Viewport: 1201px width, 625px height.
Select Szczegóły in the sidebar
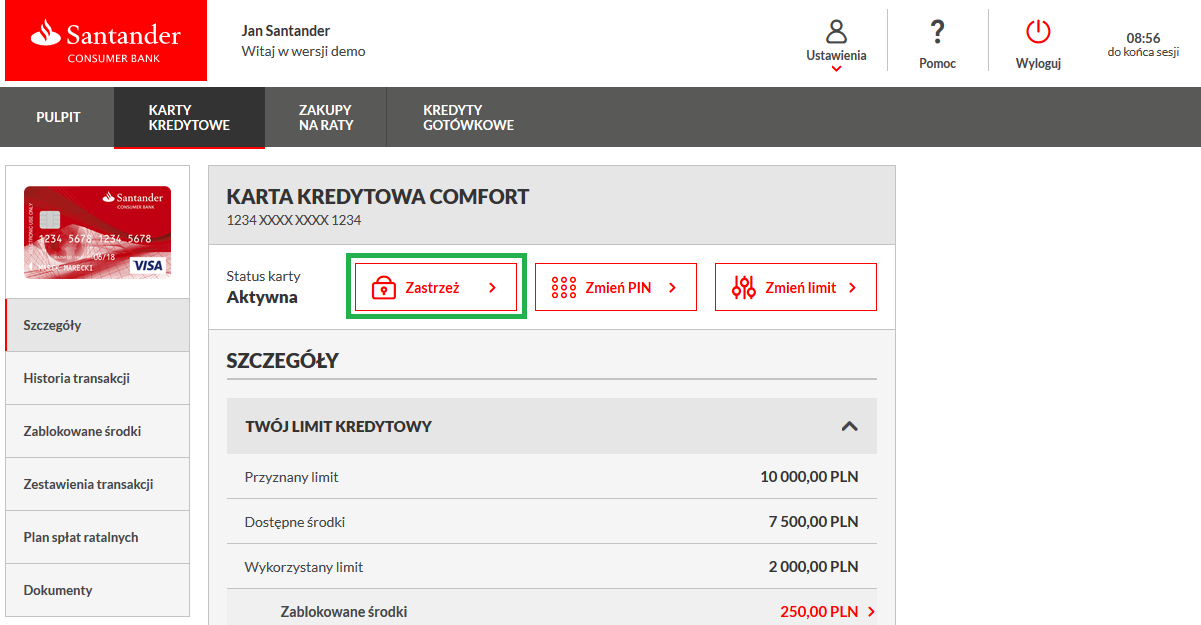tap(97, 325)
